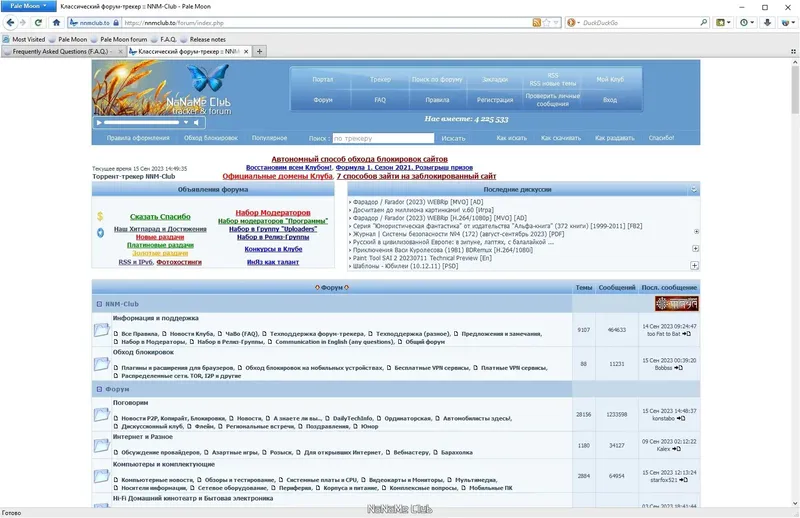Click the folder icon beside Обход блокировок

(102, 364)
